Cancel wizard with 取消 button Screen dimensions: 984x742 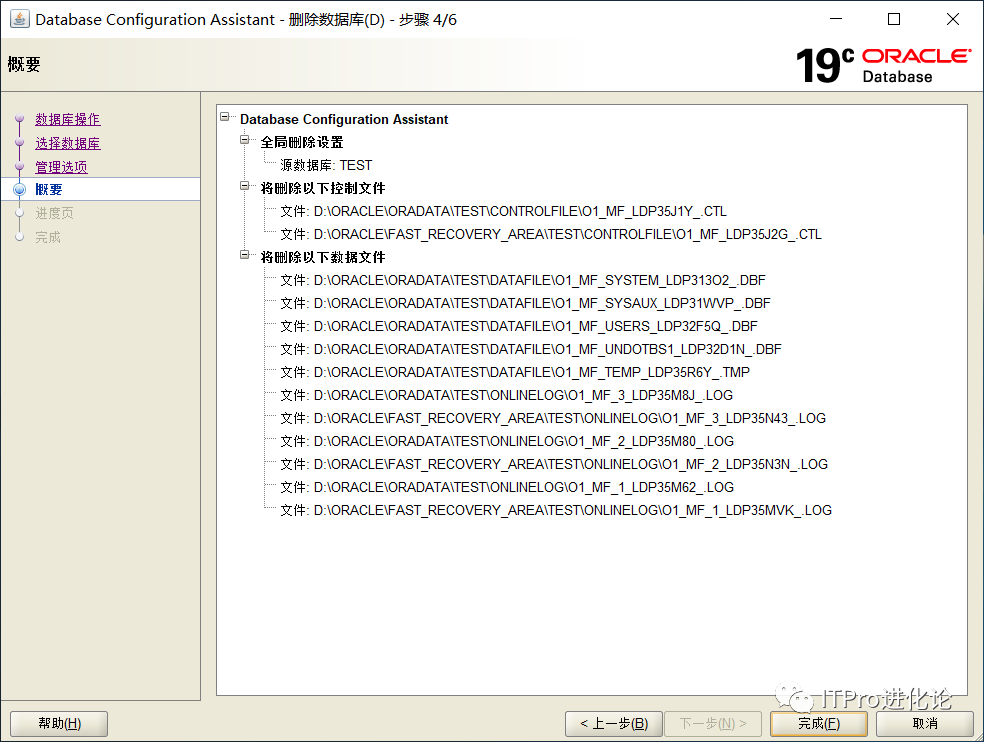coord(925,724)
